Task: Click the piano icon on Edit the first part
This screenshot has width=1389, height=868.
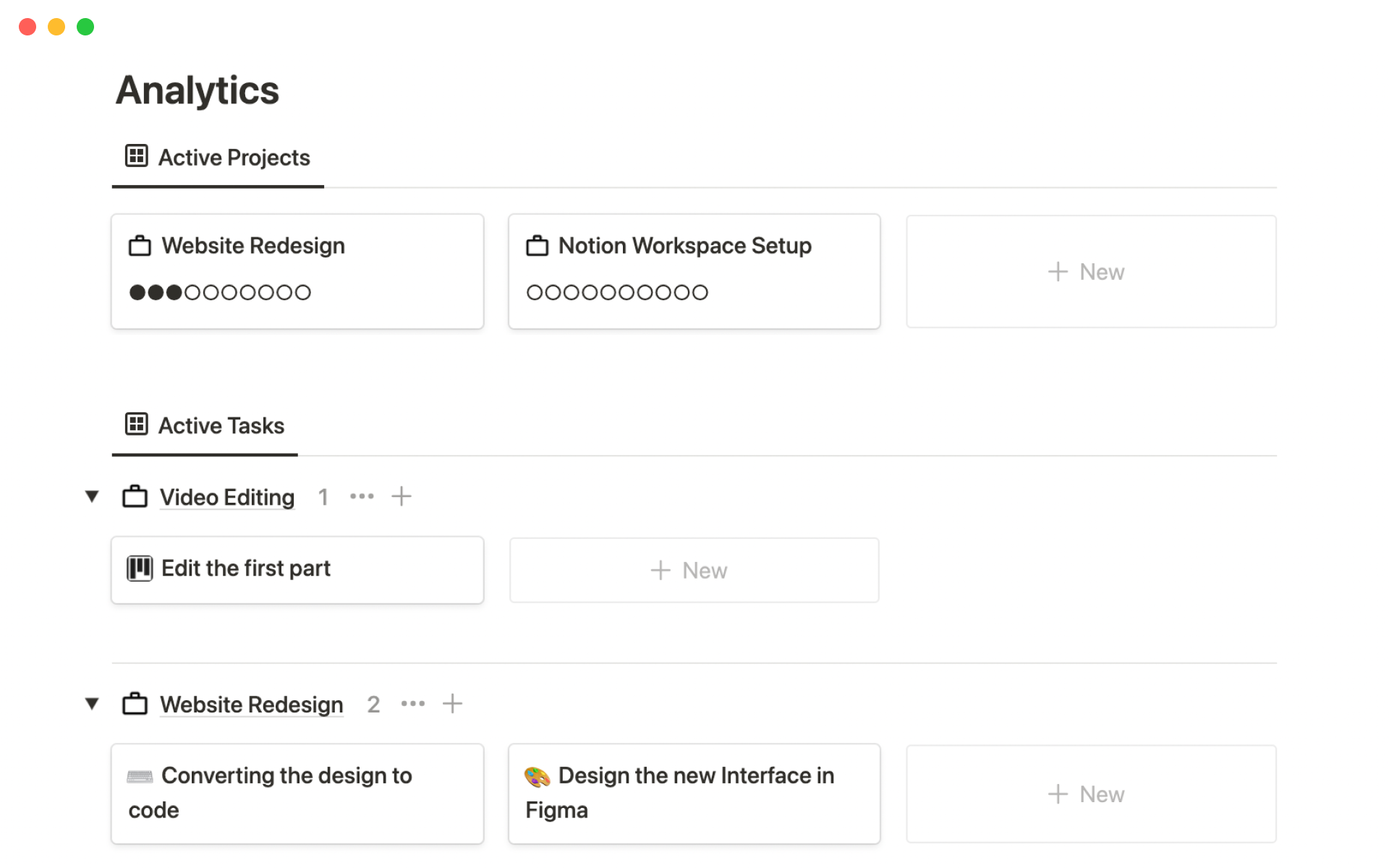Action: [x=140, y=569]
